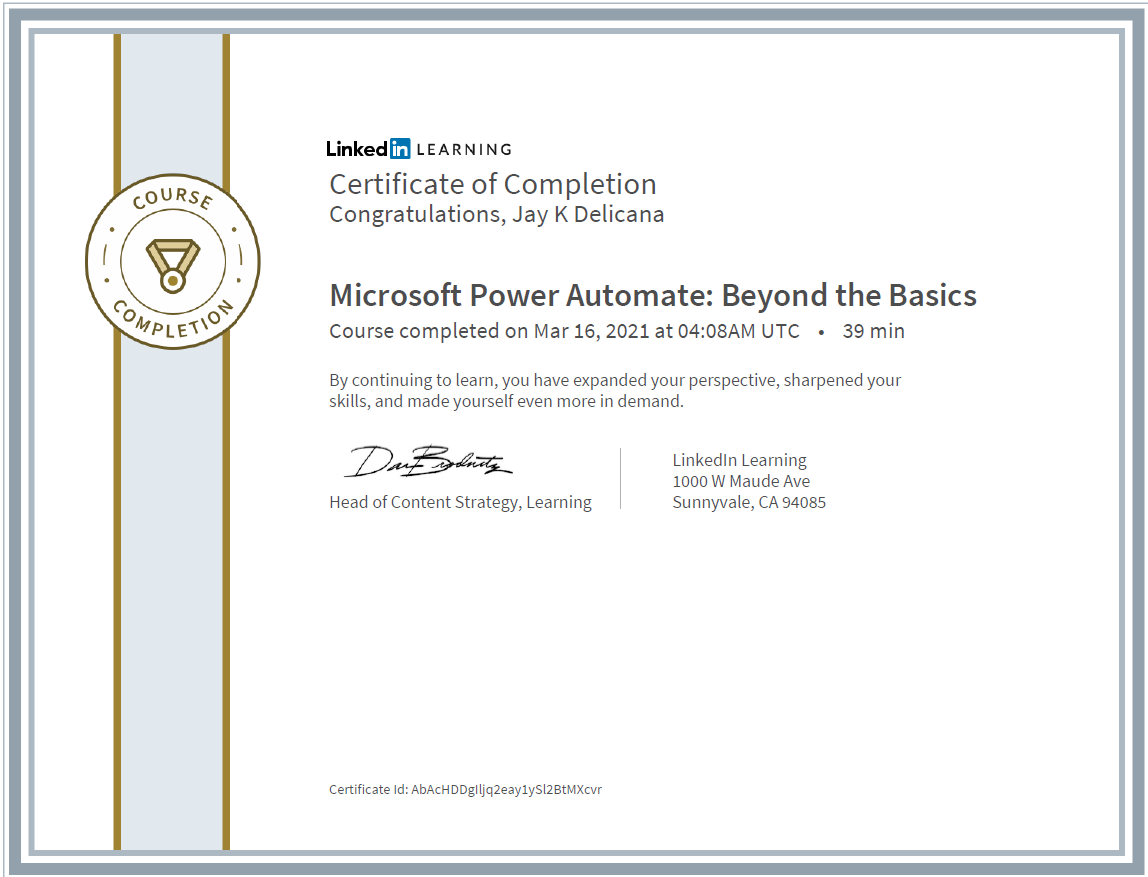Image resolution: width=1148 pixels, height=877 pixels.
Task: Click the 'LinkedIn Learning' address heading
Action: coord(739,460)
